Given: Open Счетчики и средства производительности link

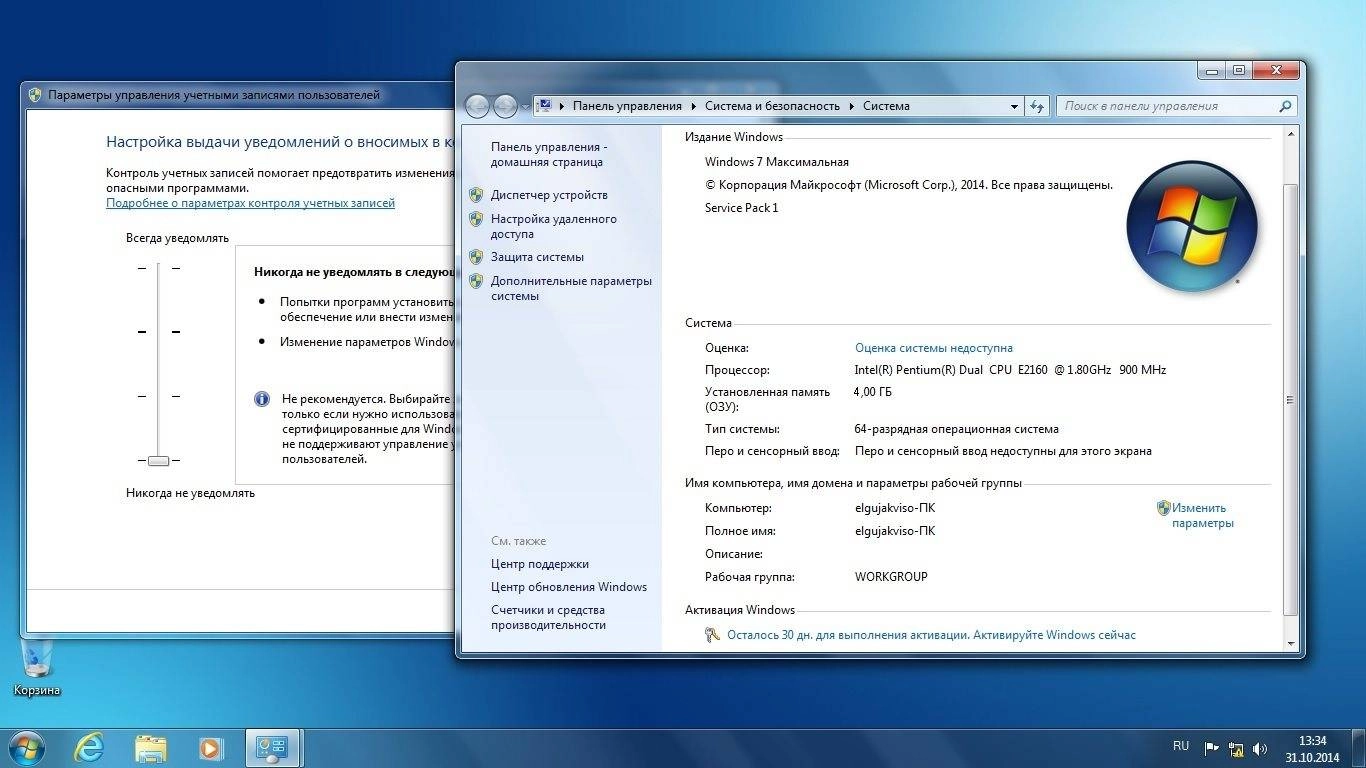Looking at the screenshot, I should coord(548,617).
